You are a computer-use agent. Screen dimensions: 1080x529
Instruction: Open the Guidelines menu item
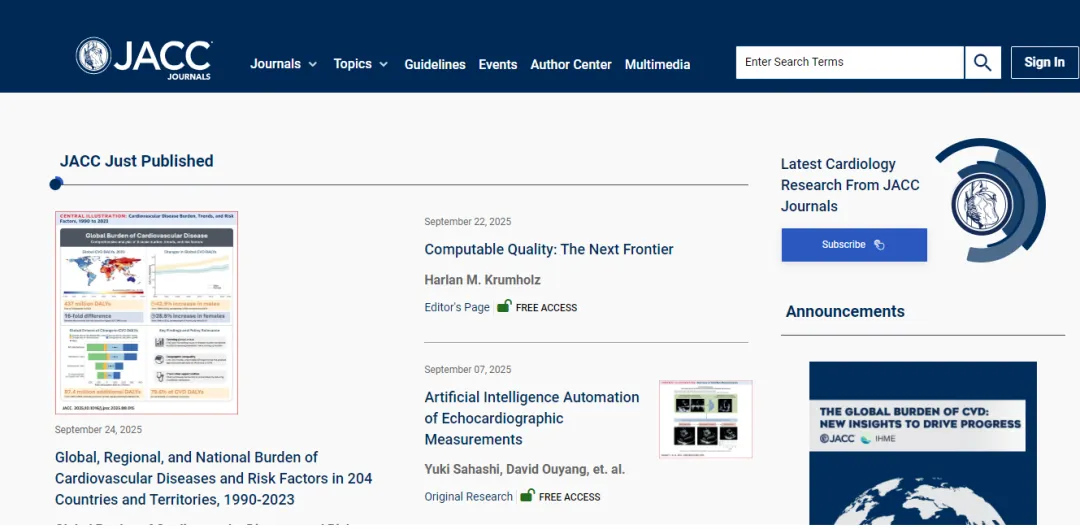coord(435,64)
